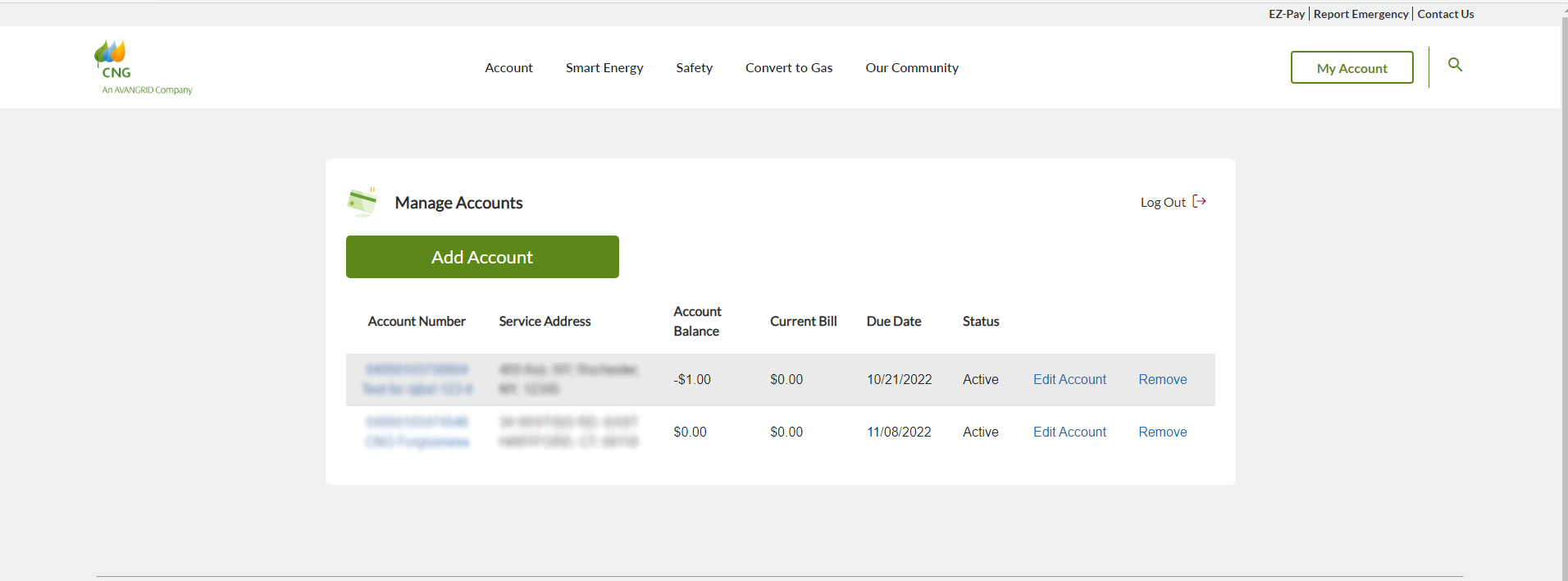Image resolution: width=1568 pixels, height=581 pixels.
Task: Edit the account due 10/21/2022
Action: coord(1069,380)
